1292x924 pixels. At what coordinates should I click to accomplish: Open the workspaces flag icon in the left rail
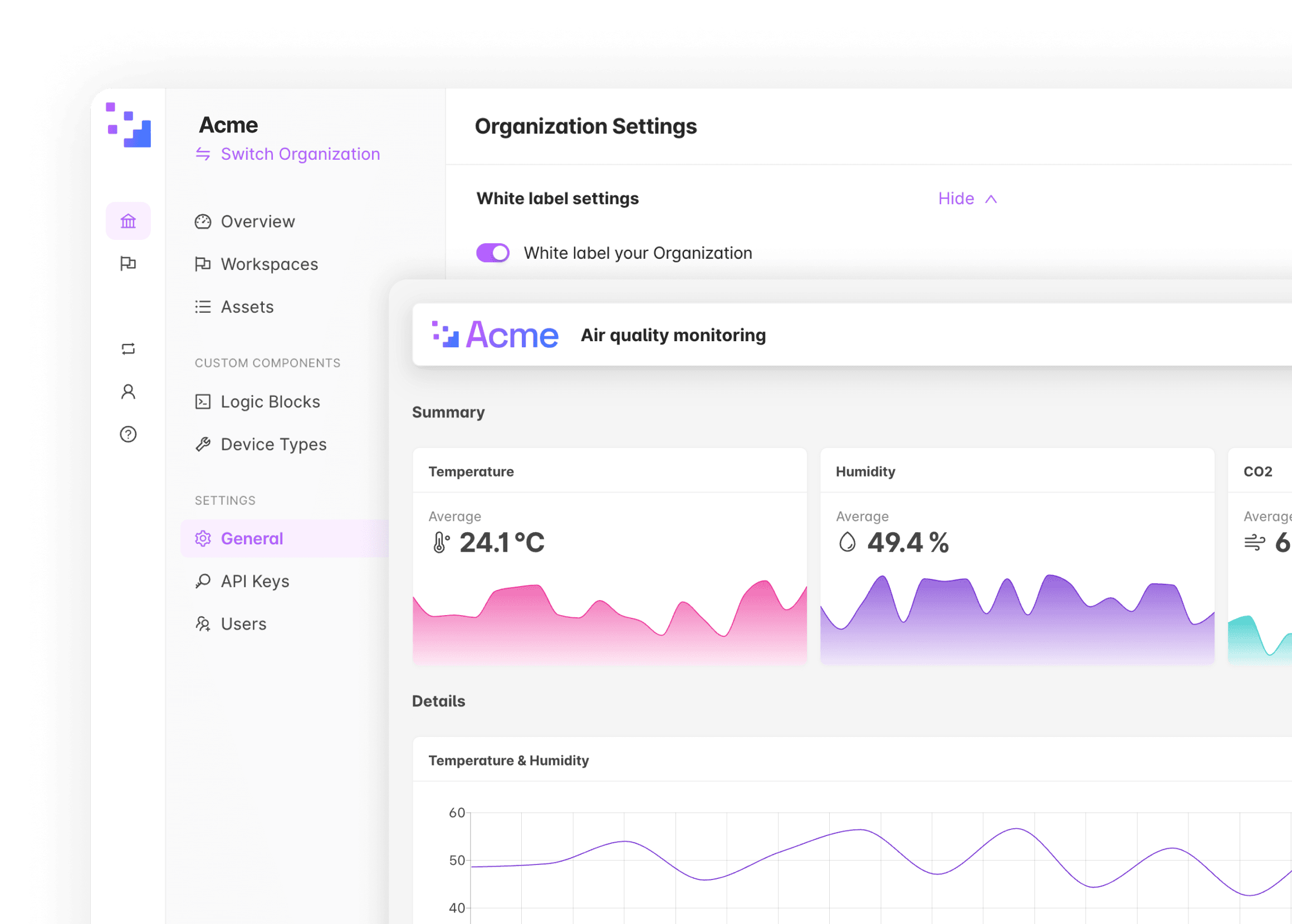coord(128,263)
